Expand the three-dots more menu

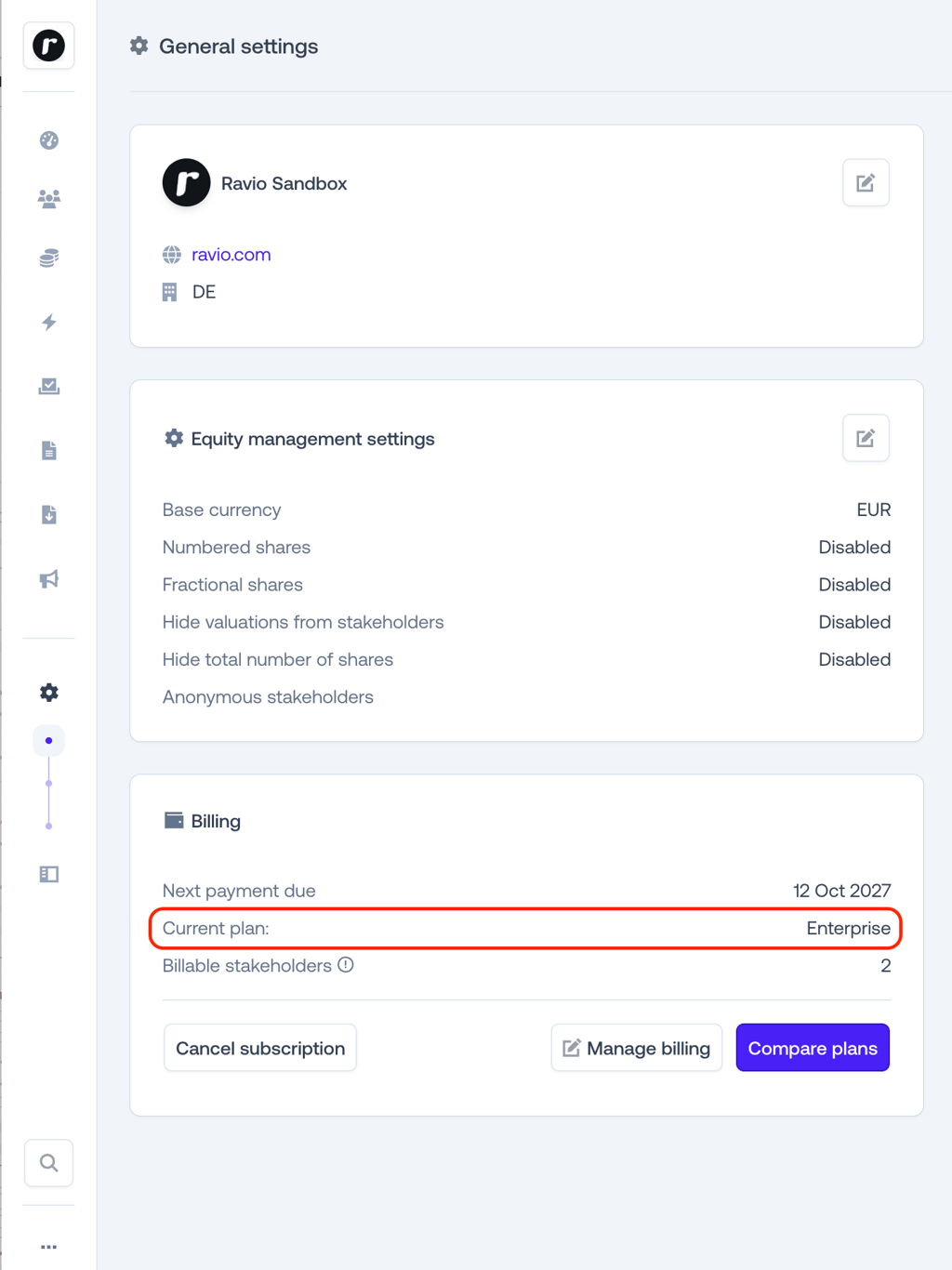click(49, 1247)
